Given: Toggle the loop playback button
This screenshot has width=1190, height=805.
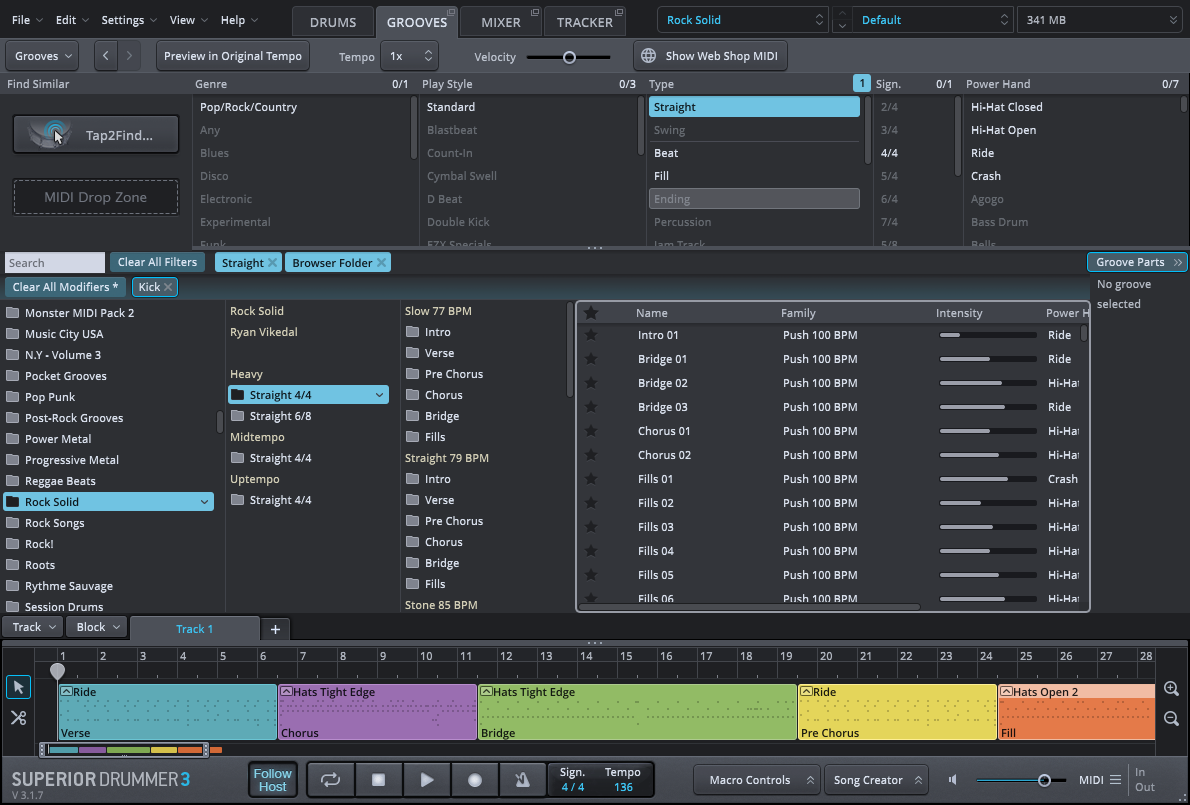Looking at the screenshot, I should 330,780.
